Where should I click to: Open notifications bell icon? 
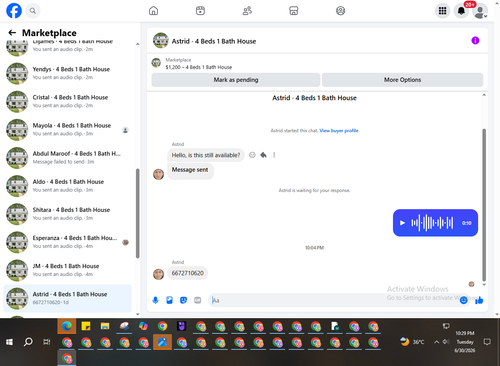(x=461, y=11)
